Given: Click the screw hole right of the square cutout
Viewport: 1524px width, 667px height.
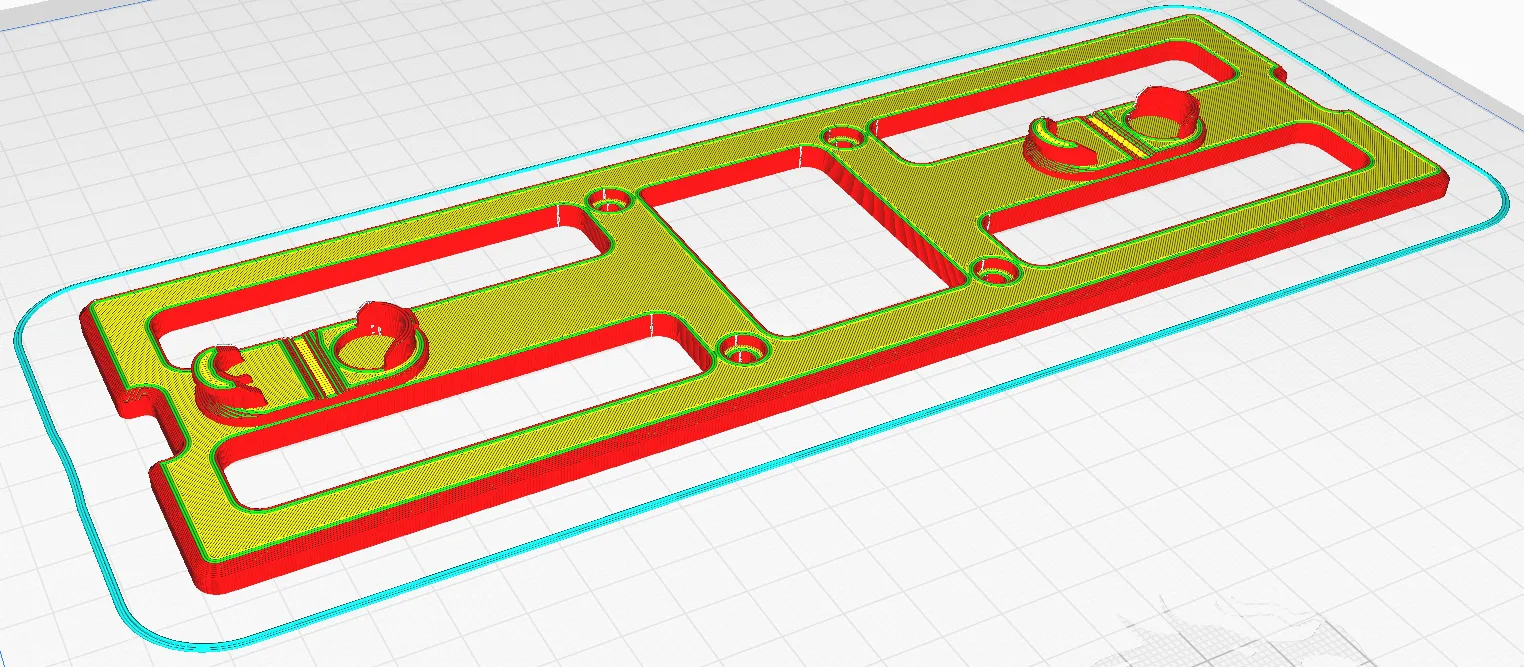Looking at the screenshot, I should [995, 268].
